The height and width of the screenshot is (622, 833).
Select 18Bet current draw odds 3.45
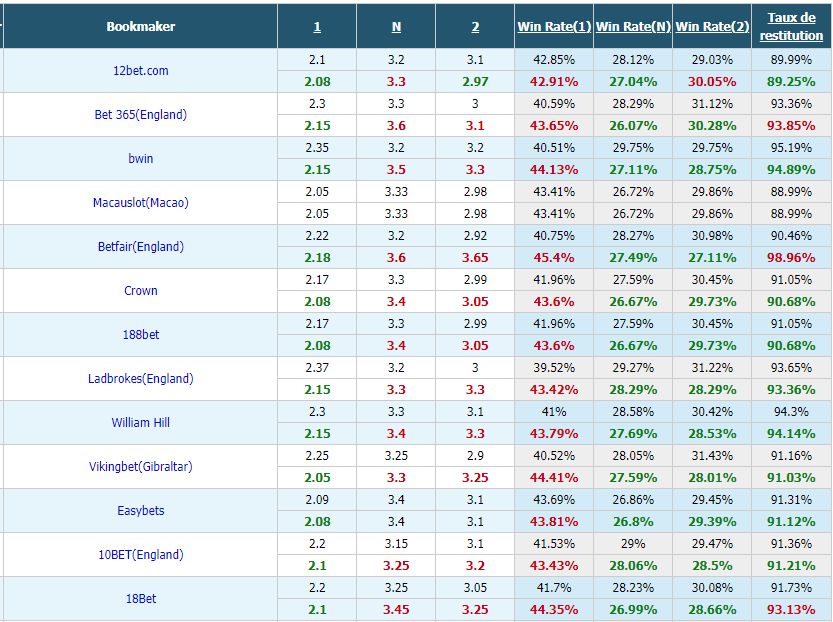(396, 610)
